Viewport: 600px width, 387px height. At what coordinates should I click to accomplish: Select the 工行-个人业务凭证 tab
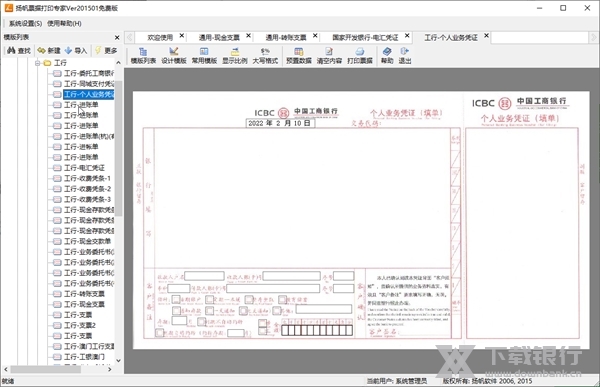[451, 38]
